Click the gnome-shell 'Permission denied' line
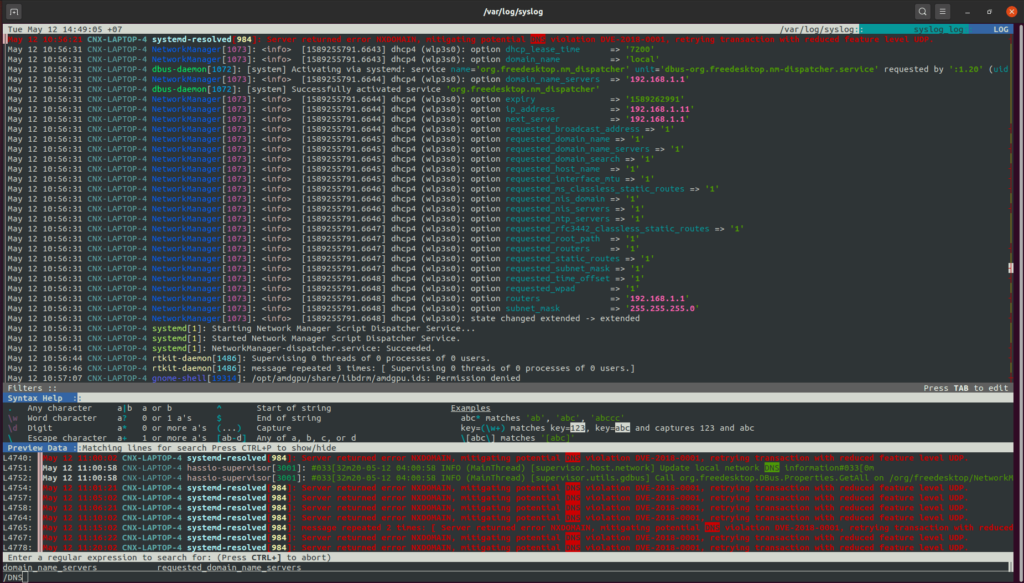This screenshot has height=583, width=1024. 264,378
